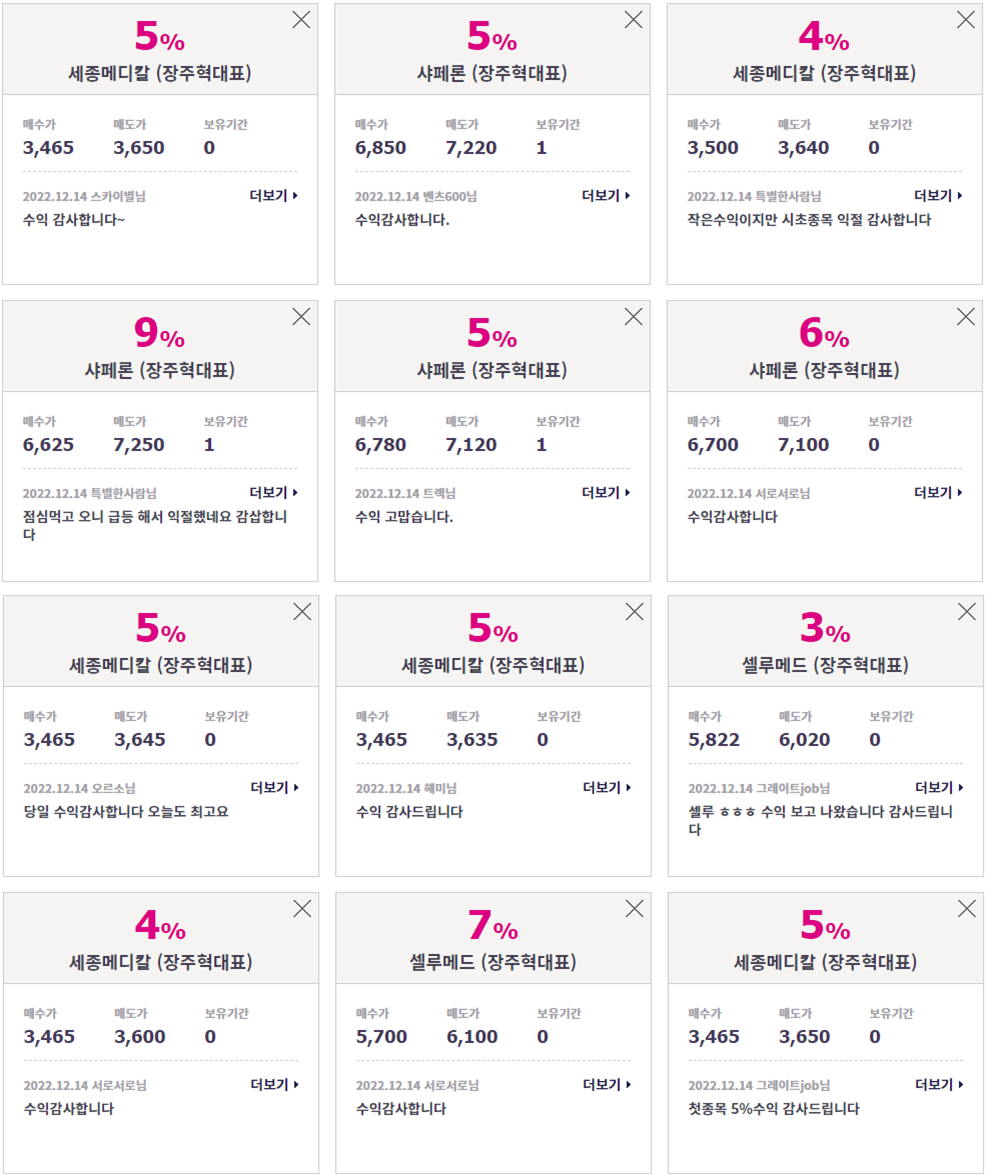Screen dimensions: 986x1175
Task: Open the comment '점심먹고 오니 급등 해서 익절했네요'
Action: click(x=155, y=525)
